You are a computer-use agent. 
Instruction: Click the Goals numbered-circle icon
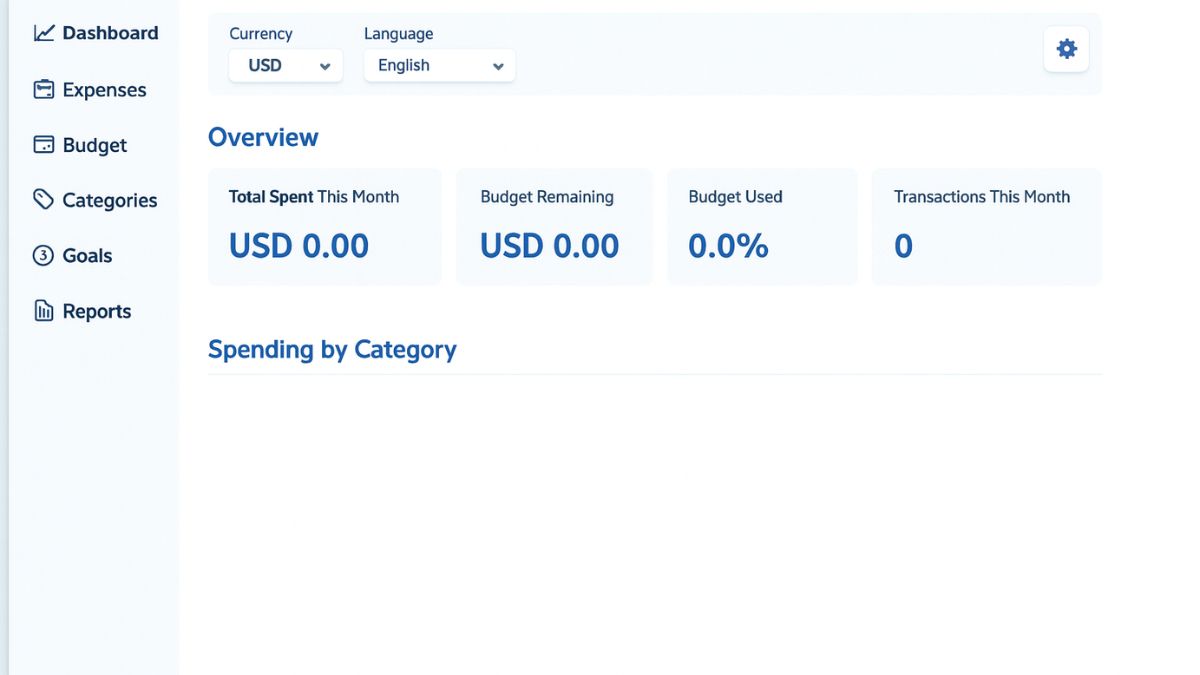point(43,255)
